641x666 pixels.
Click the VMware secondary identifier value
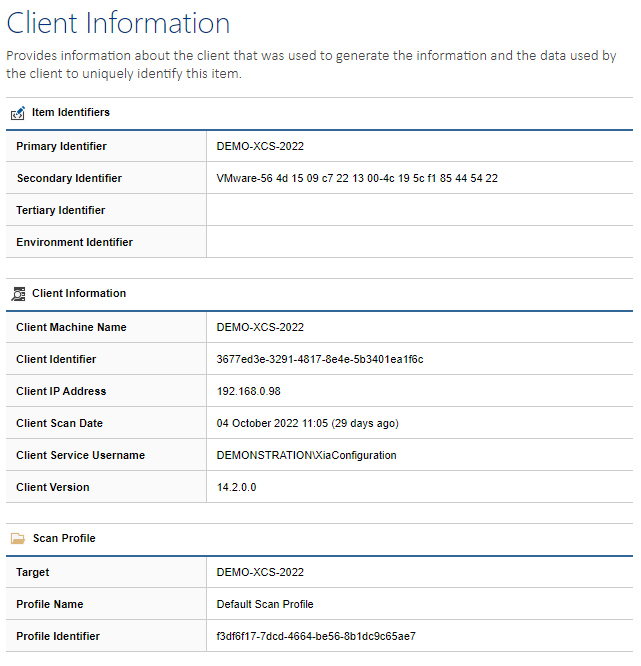coord(357,178)
